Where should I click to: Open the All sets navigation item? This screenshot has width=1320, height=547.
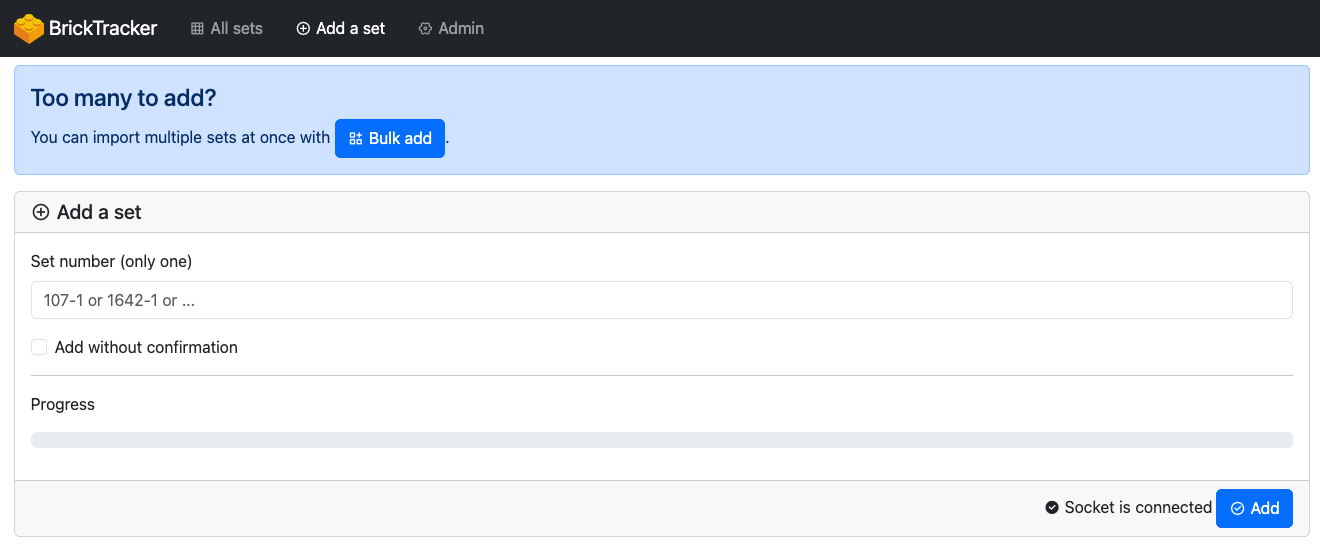tap(227, 29)
